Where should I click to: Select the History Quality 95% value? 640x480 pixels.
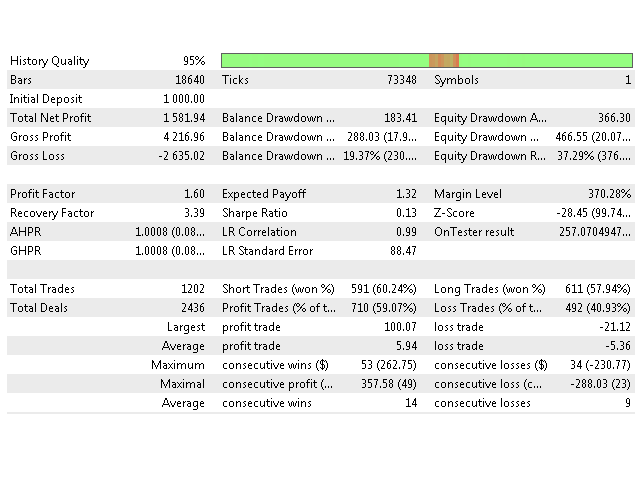point(194,61)
